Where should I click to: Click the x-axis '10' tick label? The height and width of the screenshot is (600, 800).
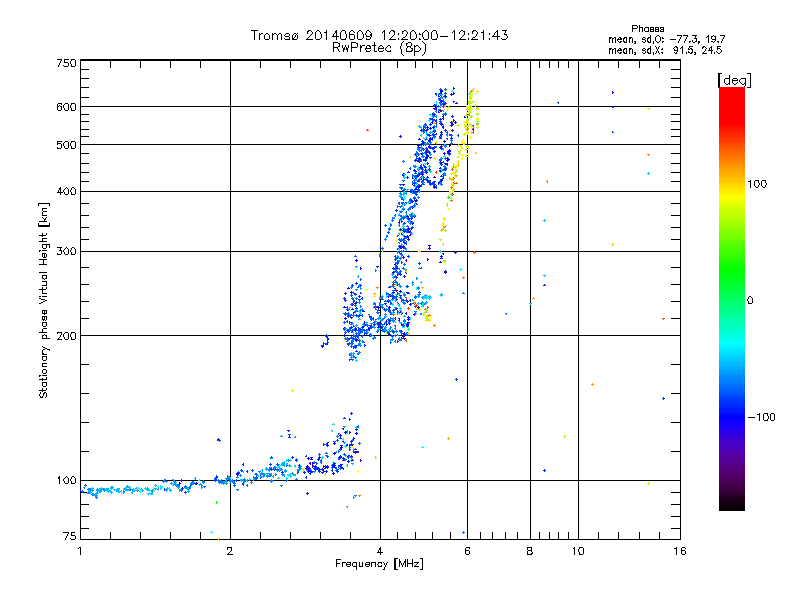click(x=578, y=551)
